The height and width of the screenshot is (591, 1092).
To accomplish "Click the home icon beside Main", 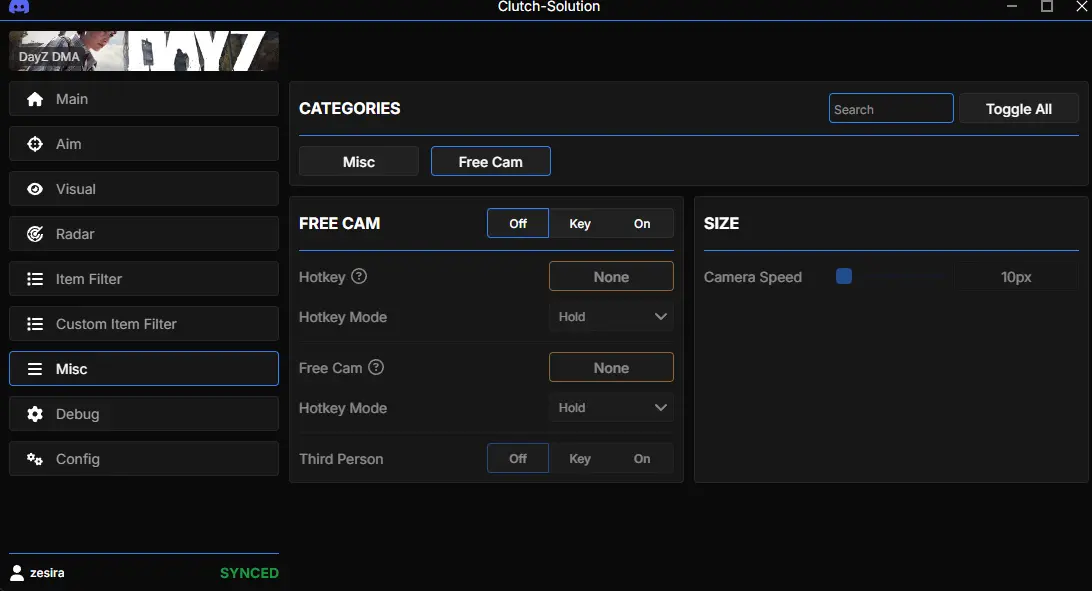I will tap(35, 99).
